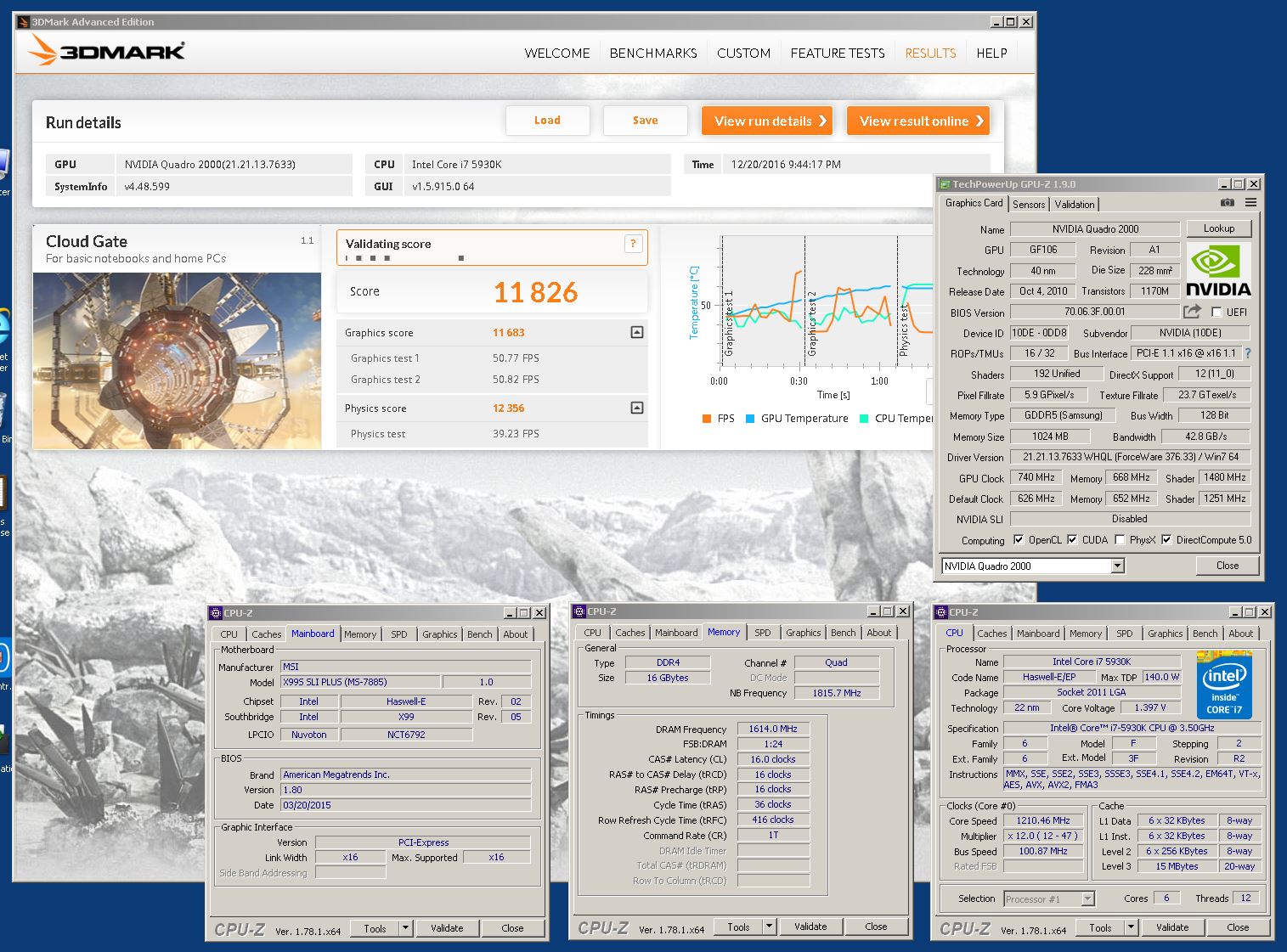
Task: Open the Caches tab in the Memory CPU-Z window
Action: pos(629,633)
